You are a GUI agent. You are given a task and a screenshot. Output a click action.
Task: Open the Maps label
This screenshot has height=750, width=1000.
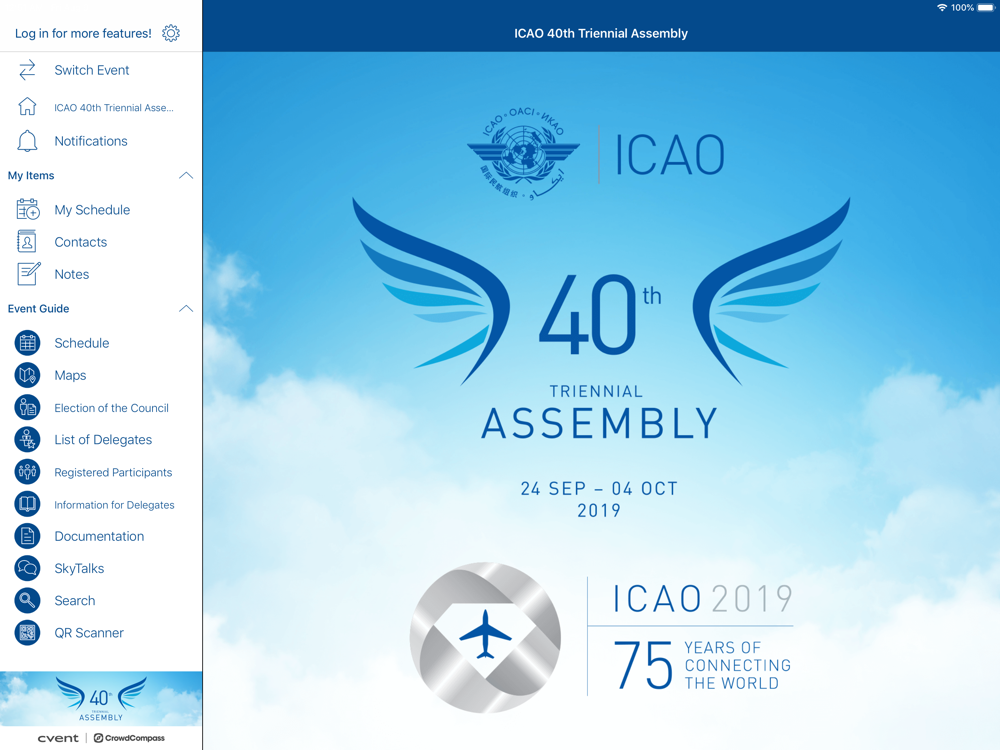pyautogui.click(x=70, y=376)
